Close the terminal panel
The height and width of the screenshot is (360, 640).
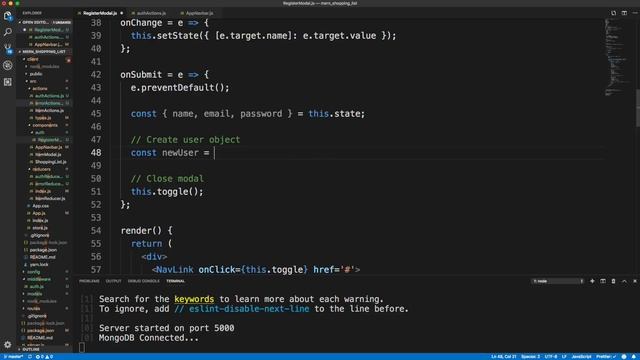[635, 281]
